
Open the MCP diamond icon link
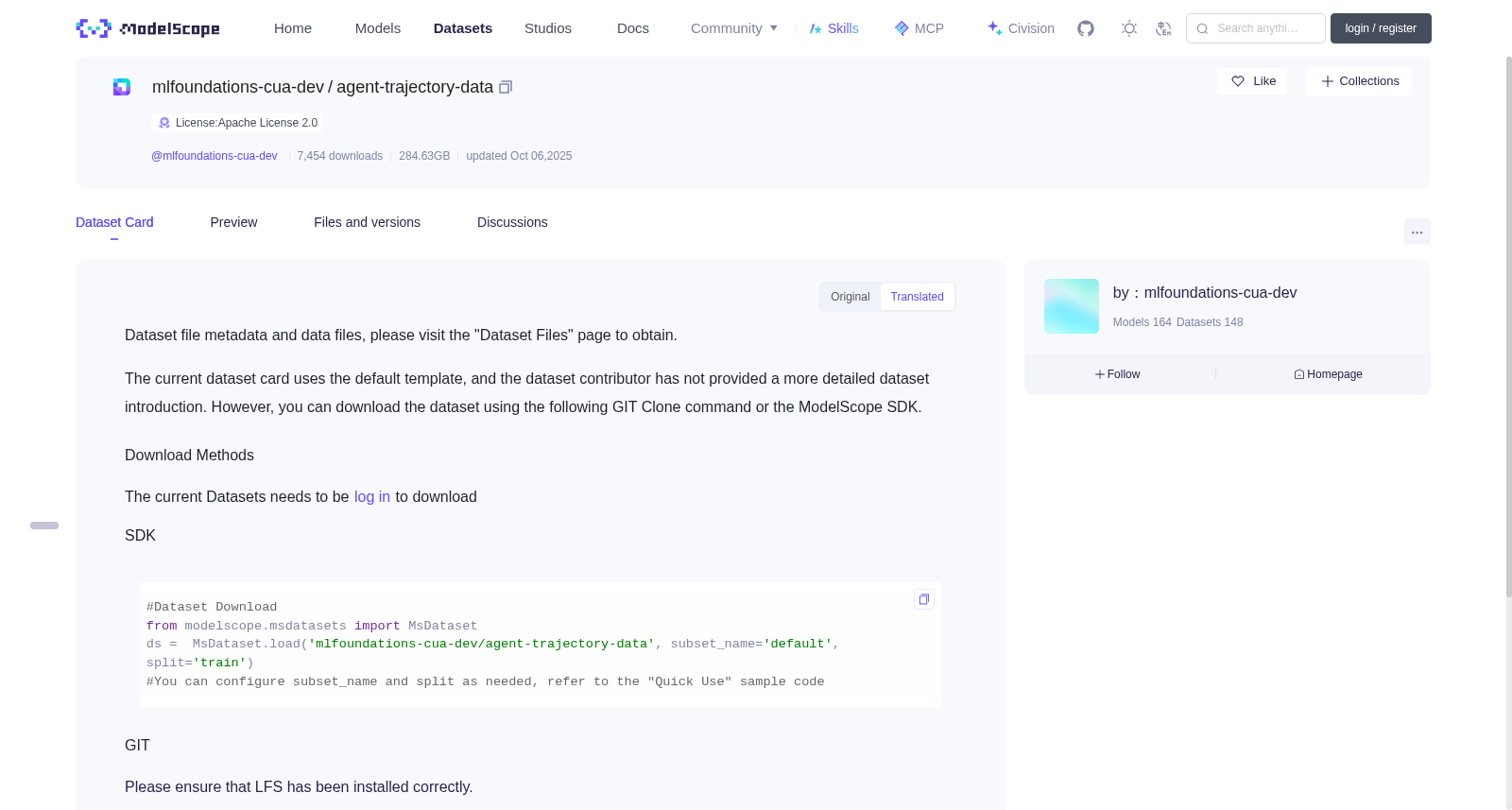tap(919, 28)
